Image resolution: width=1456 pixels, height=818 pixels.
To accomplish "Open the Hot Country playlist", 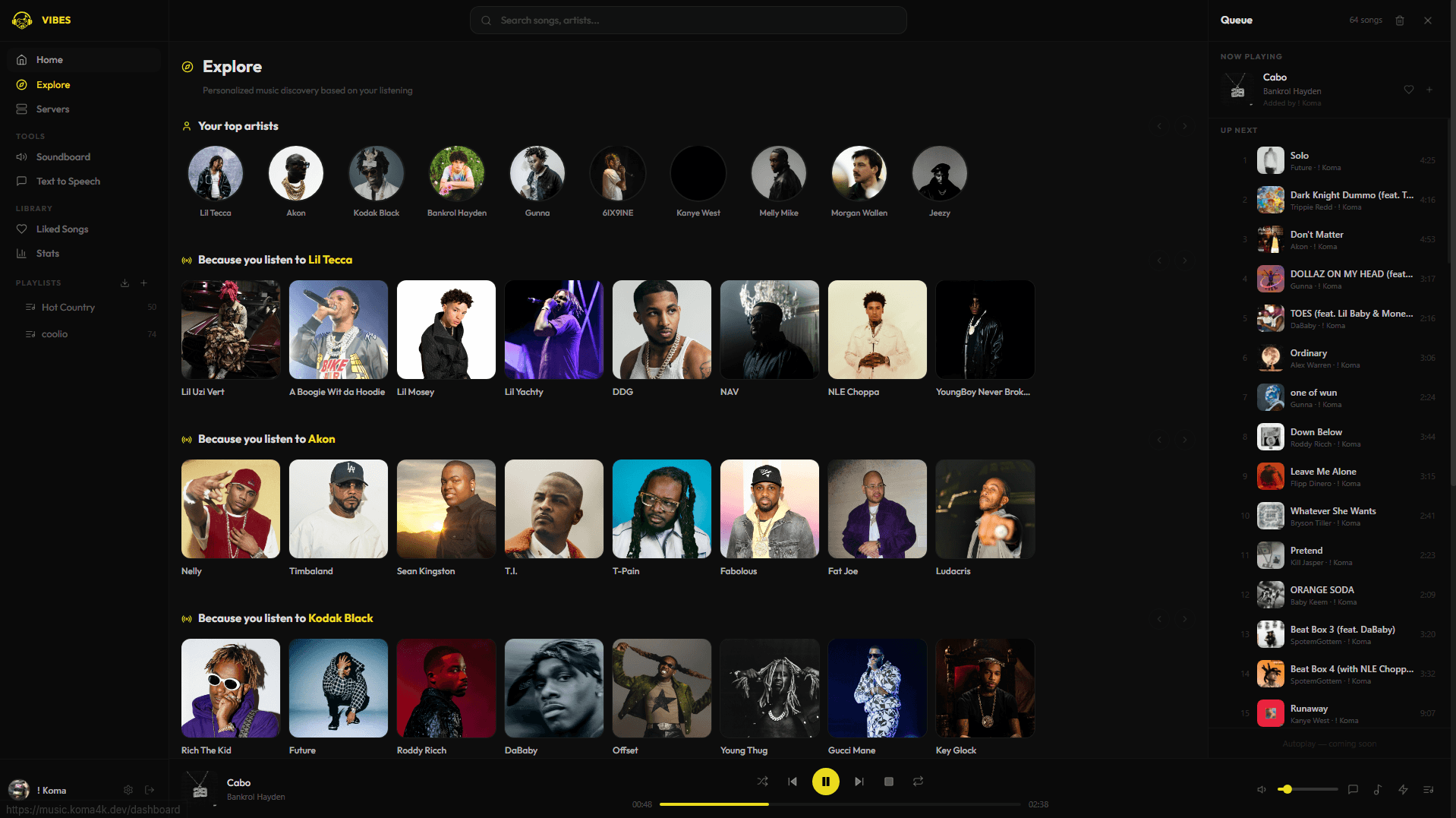I will (68, 308).
